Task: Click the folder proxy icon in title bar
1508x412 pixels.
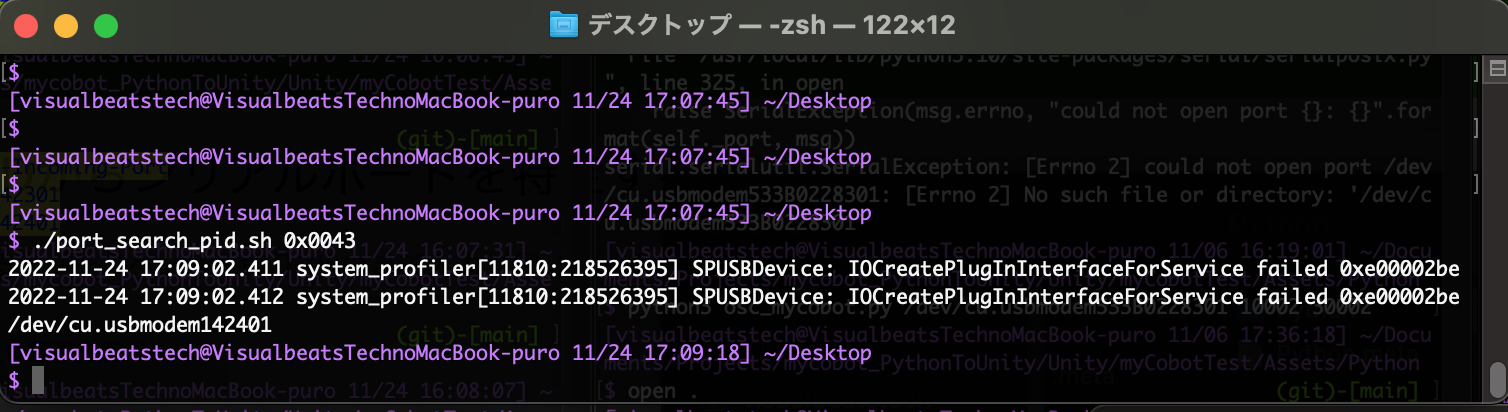Action: tap(564, 24)
